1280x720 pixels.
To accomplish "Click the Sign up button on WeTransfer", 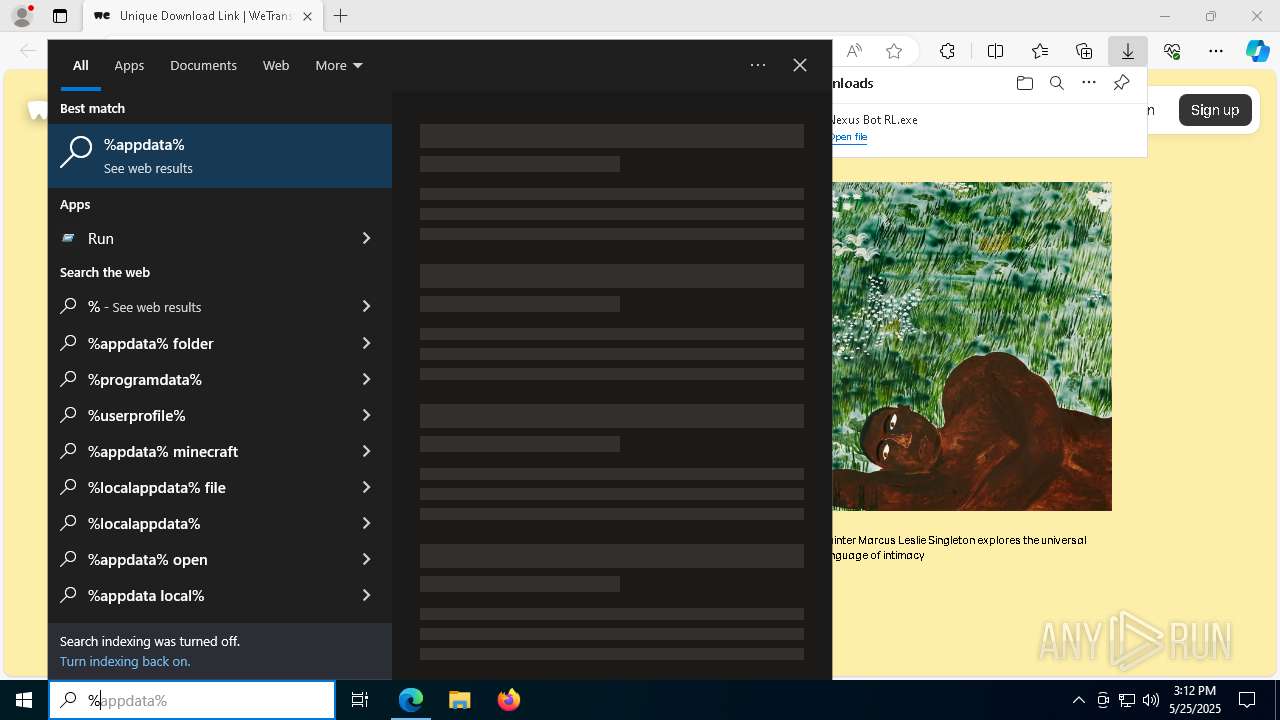I will 1215,110.
